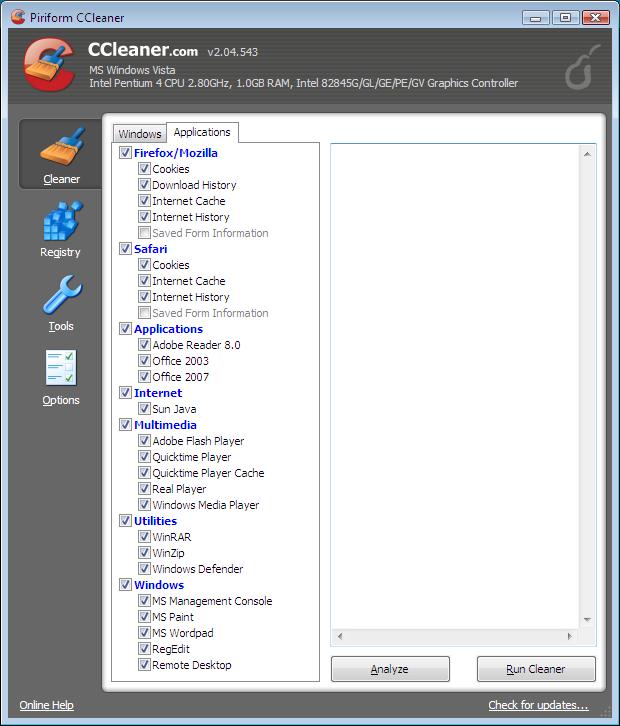The image size is (620, 726).
Task: Open the Tools wrench icon
Action: coord(63,294)
